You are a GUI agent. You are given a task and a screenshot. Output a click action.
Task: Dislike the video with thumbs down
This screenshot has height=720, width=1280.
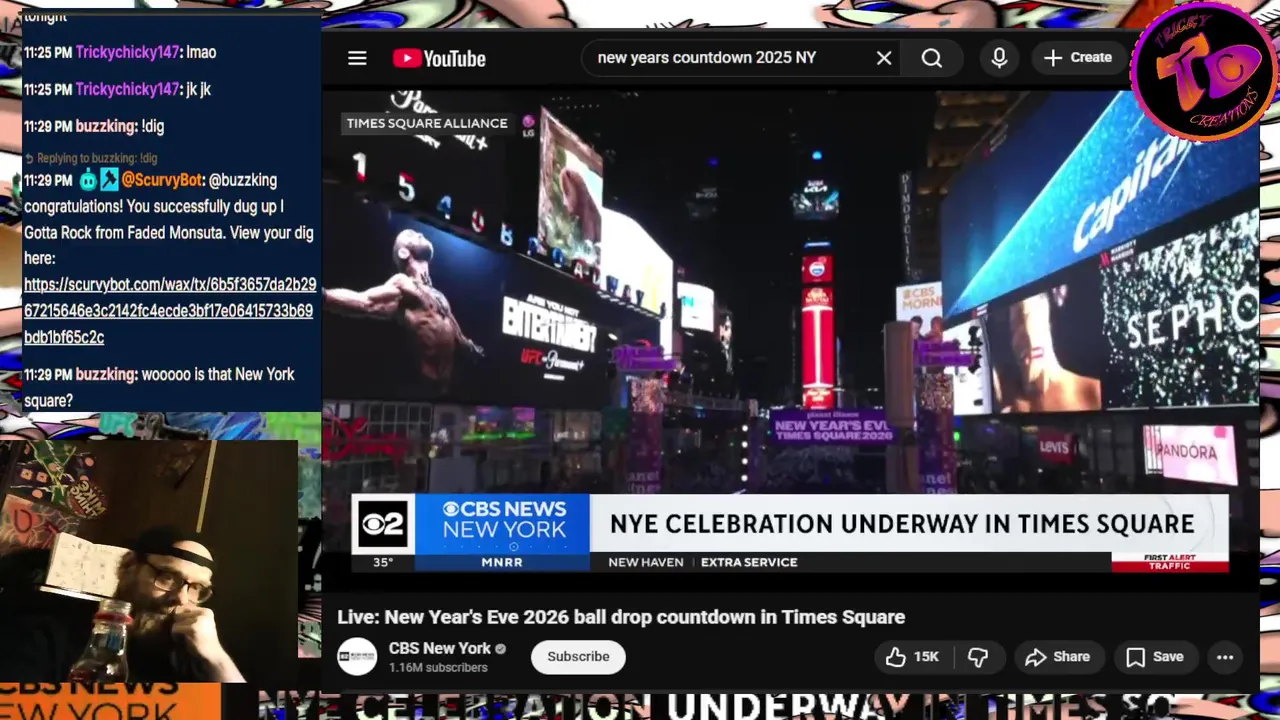click(978, 657)
